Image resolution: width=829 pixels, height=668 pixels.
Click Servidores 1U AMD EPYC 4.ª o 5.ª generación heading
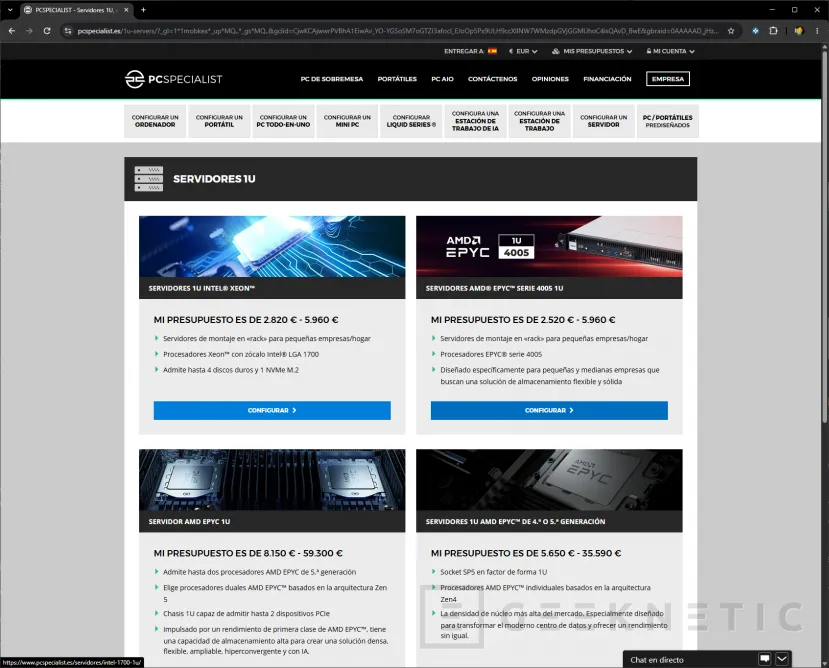pos(515,521)
